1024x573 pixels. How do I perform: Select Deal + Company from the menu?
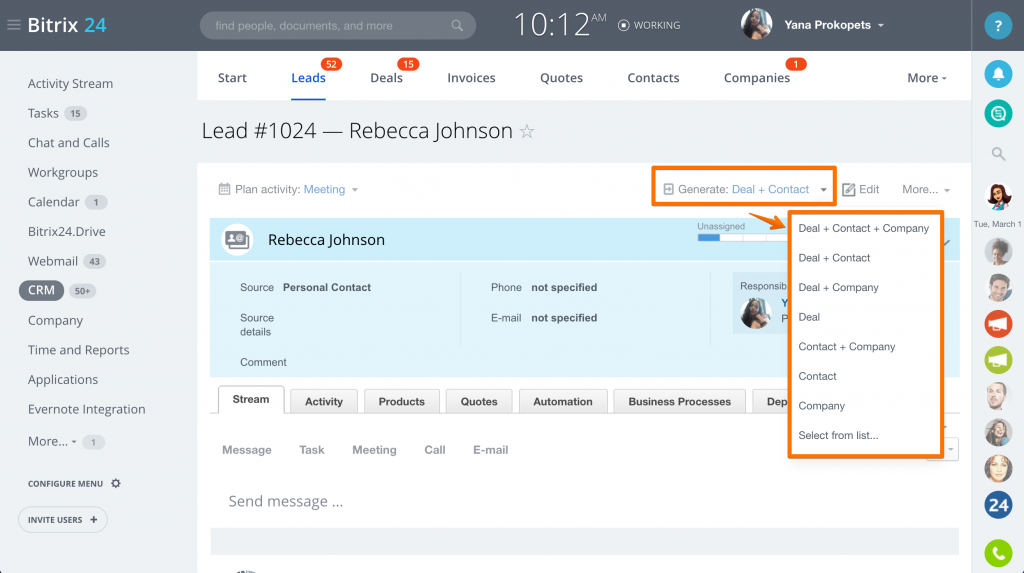click(x=839, y=287)
